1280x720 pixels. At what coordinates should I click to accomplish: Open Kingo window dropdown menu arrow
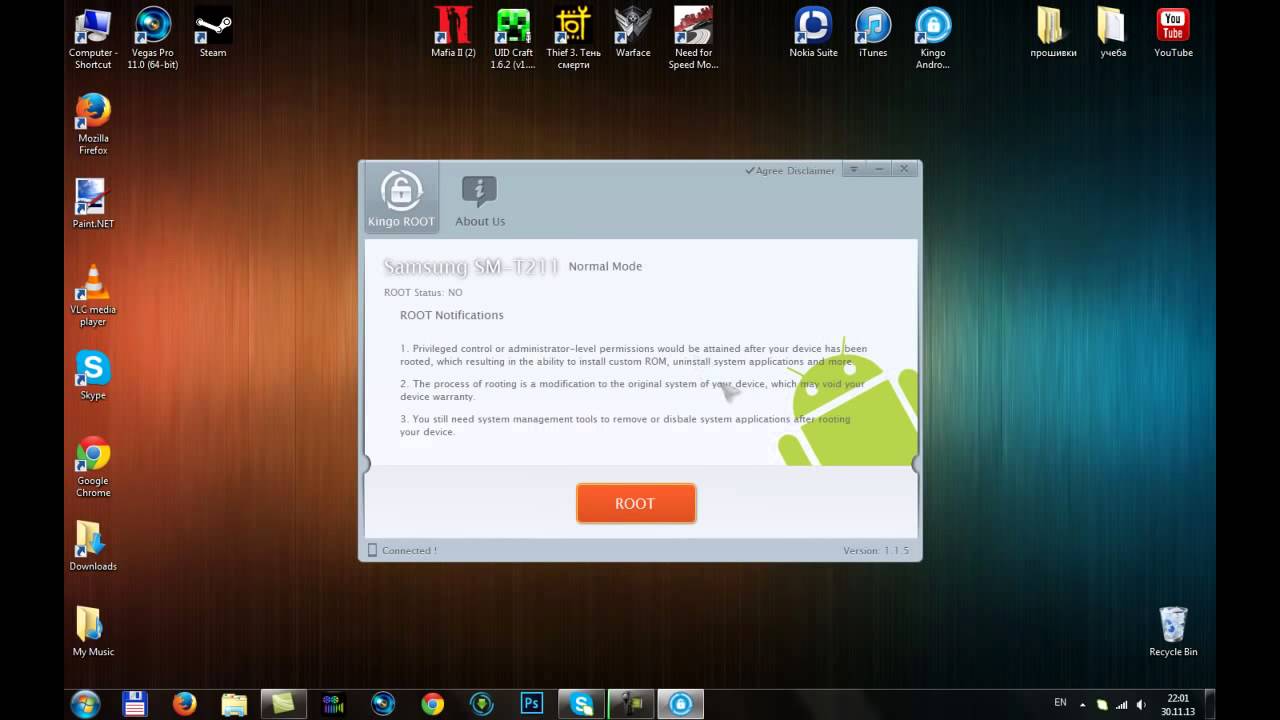point(853,169)
